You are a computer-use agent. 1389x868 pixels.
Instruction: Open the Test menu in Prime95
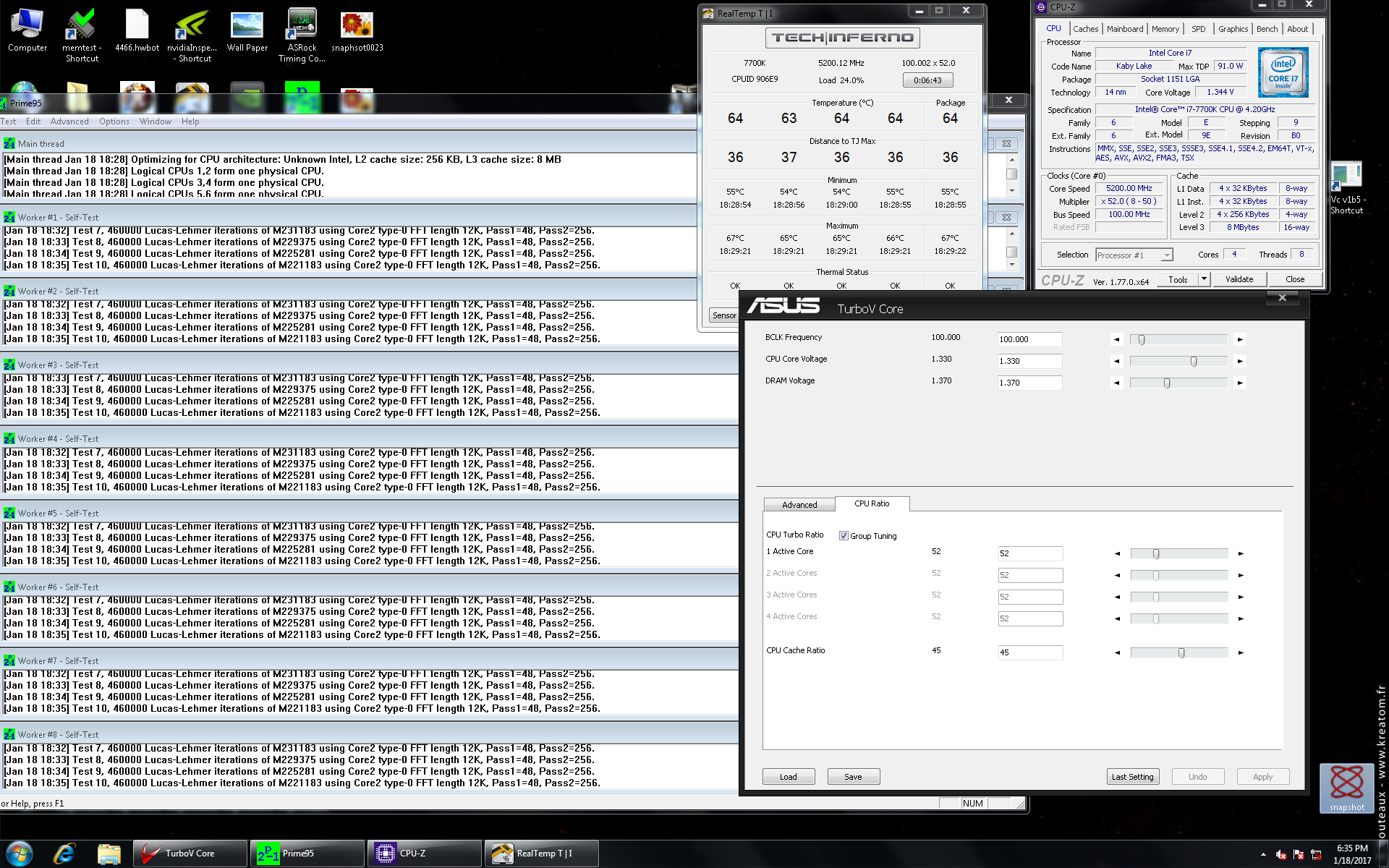[x=9, y=122]
